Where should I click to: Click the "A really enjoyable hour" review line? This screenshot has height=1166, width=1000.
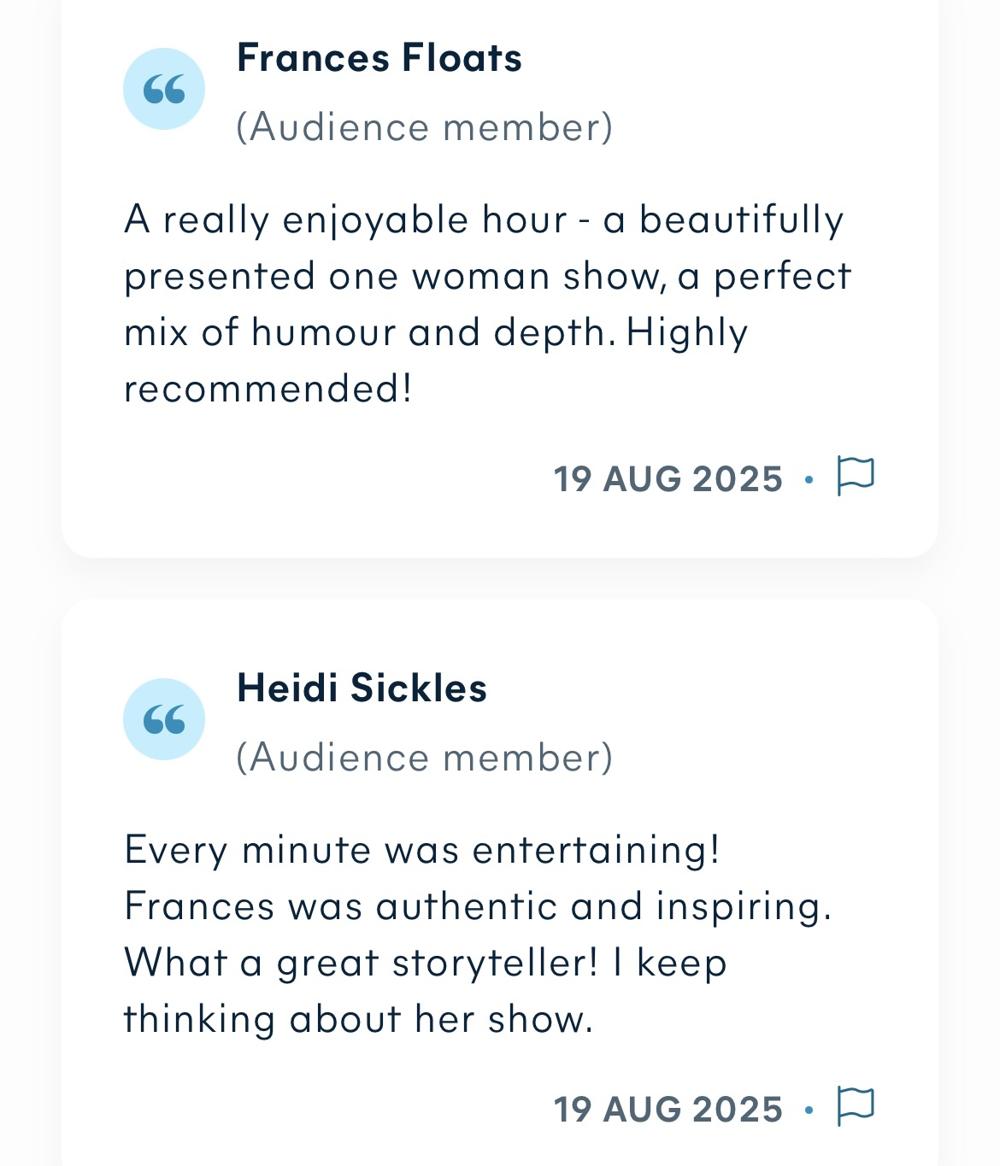point(484,220)
